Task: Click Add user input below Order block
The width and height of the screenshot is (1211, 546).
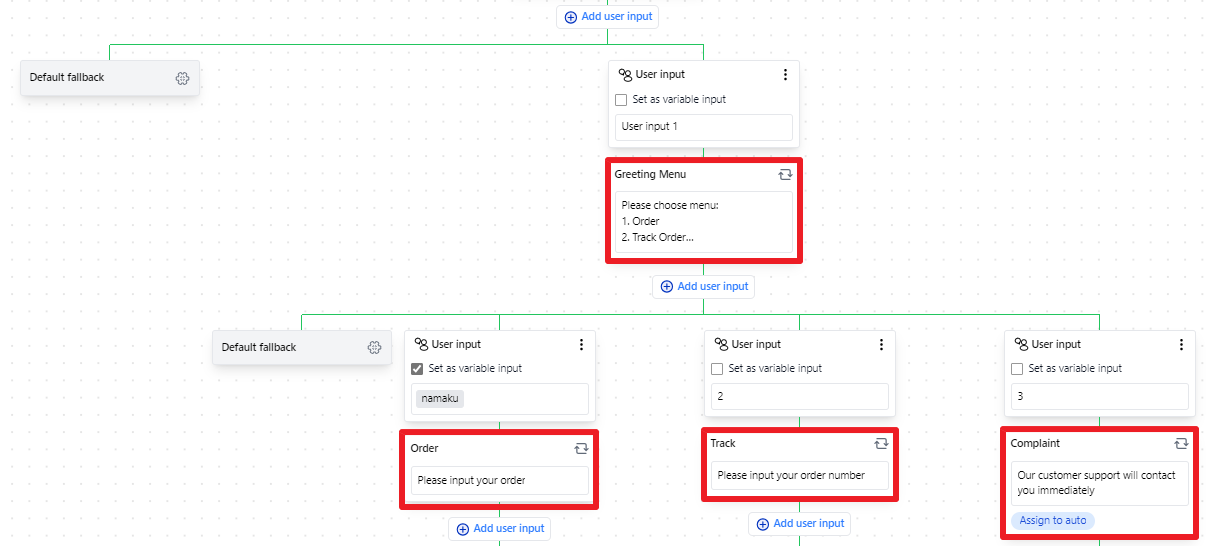Action: 499,529
